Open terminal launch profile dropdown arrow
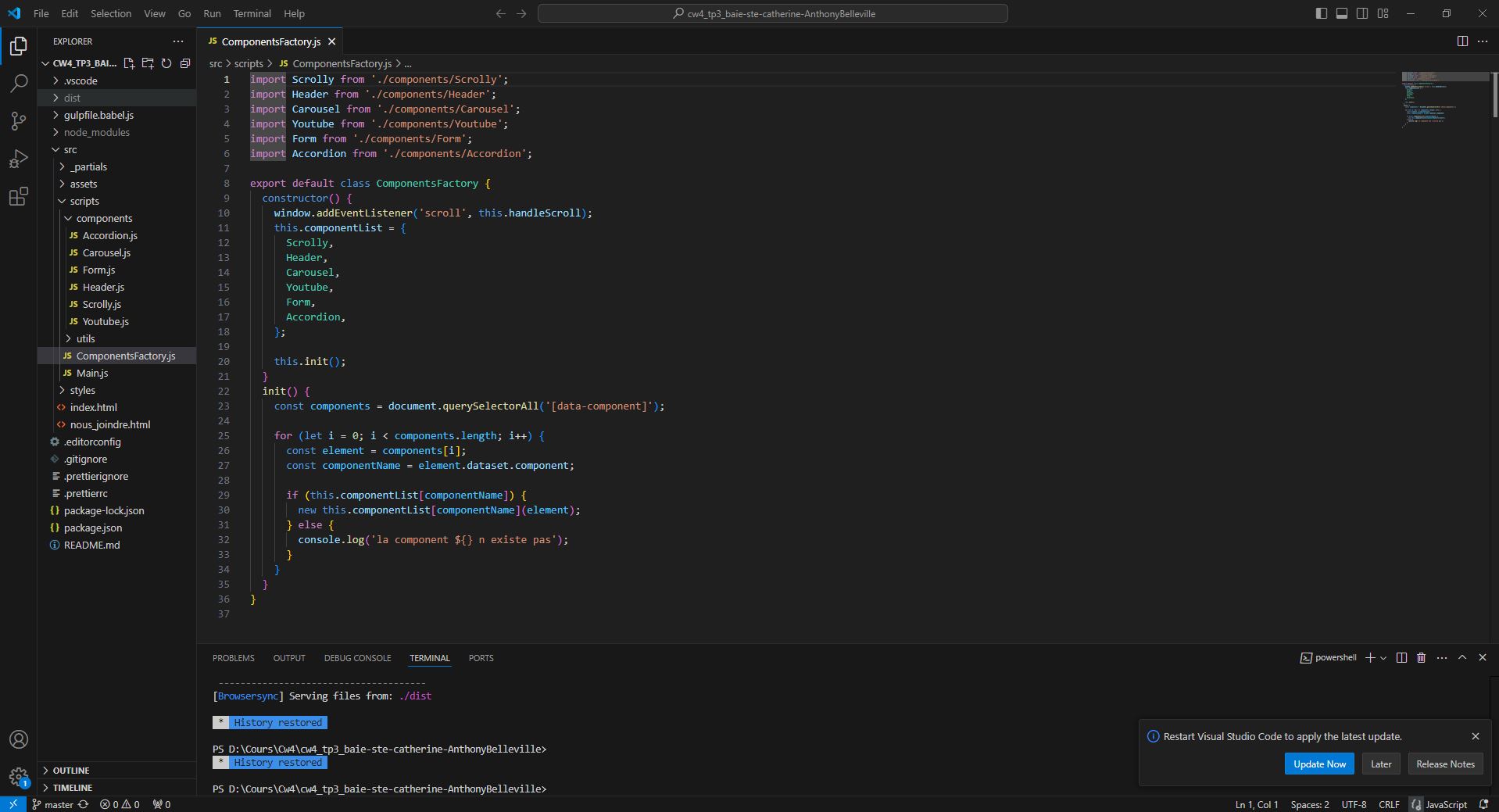This screenshot has width=1499, height=812. pyautogui.click(x=1383, y=658)
